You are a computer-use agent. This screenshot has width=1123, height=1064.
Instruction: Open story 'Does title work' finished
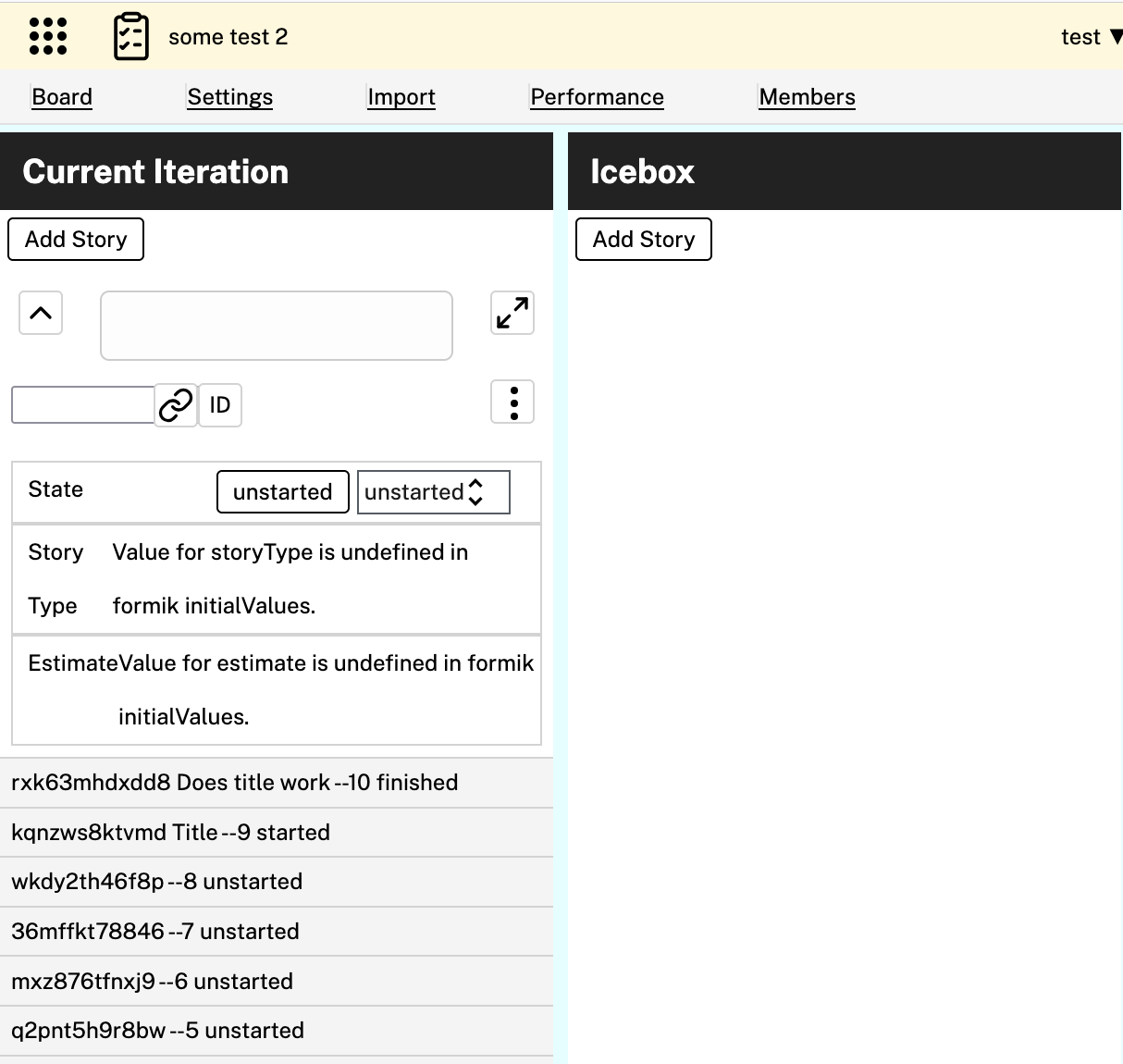(235, 783)
